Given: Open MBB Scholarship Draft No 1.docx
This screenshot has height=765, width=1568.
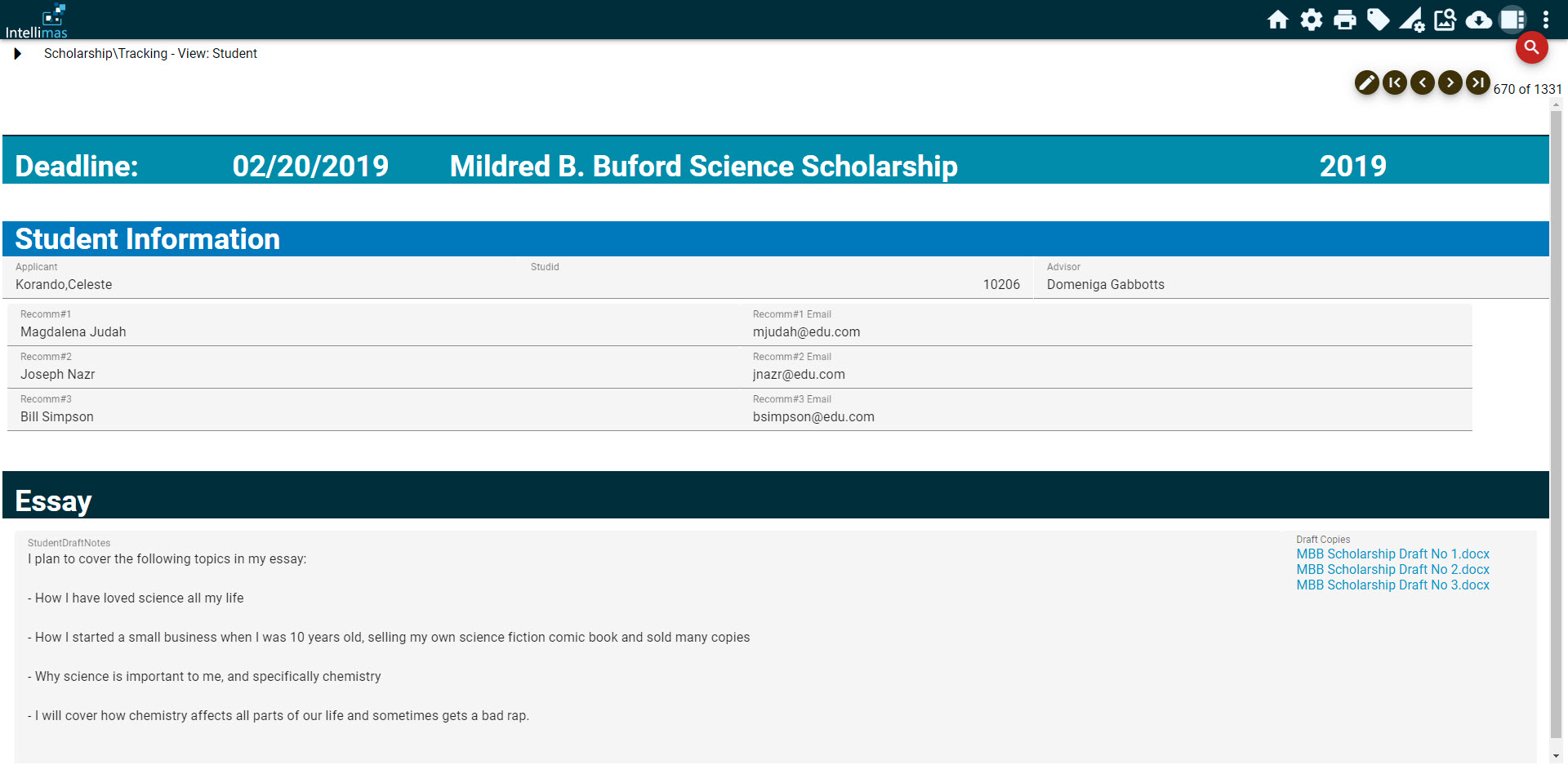Looking at the screenshot, I should click(1392, 554).
